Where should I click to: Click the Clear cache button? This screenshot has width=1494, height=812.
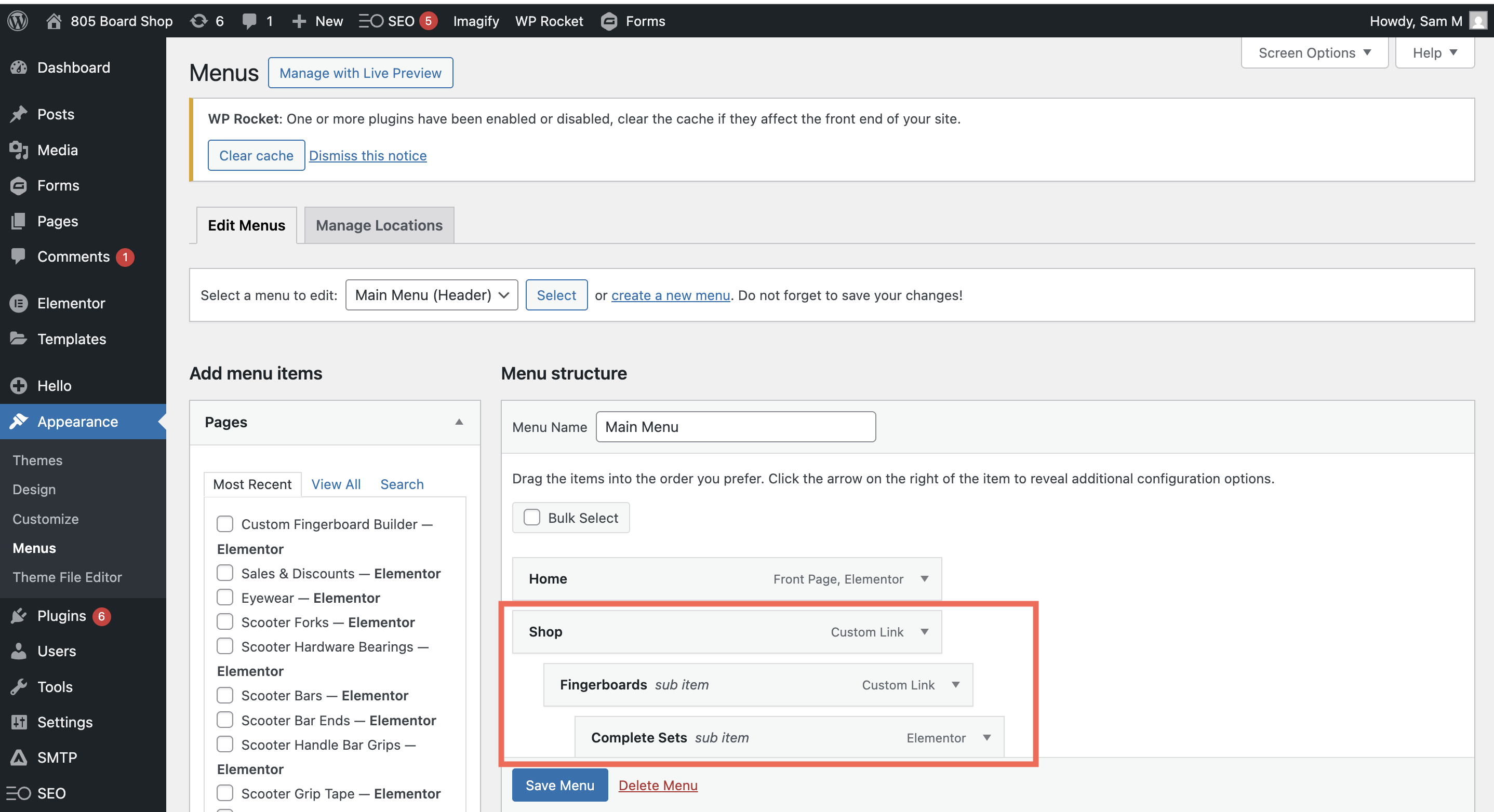(x=256, y=155)
